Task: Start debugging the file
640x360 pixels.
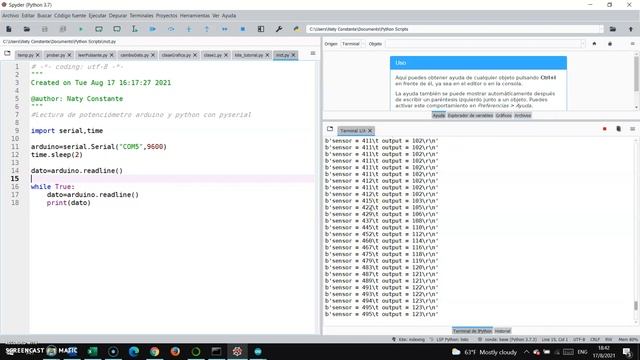Action: pos(153,29)
